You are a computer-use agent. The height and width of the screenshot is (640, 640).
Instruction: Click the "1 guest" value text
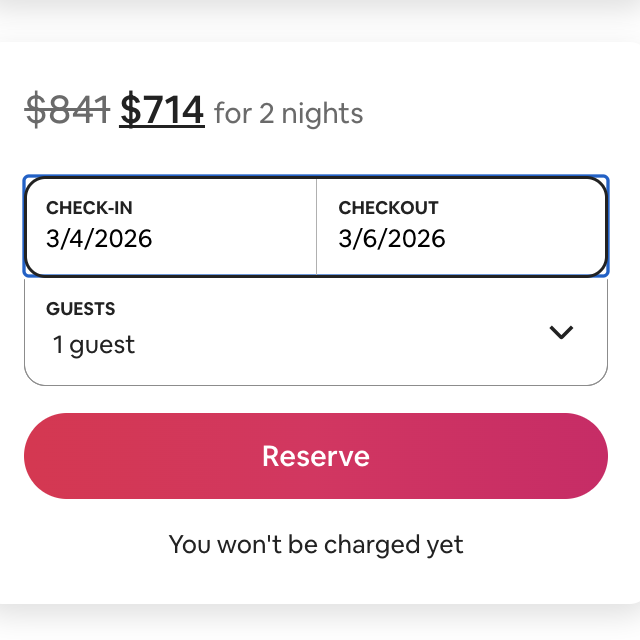(x=94, y=345)
